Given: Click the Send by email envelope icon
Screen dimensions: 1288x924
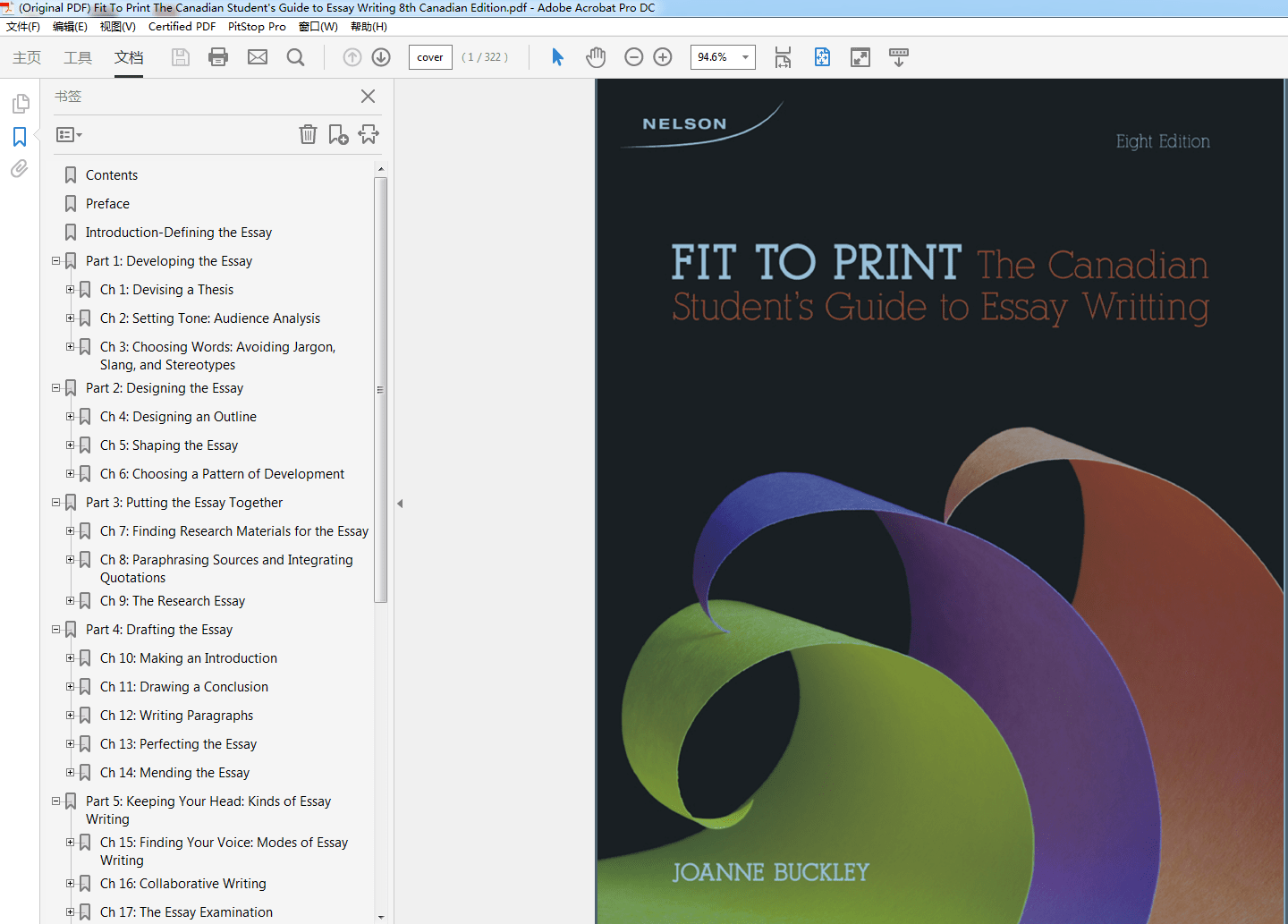Looking at the screenshot, I should (258, 57).
